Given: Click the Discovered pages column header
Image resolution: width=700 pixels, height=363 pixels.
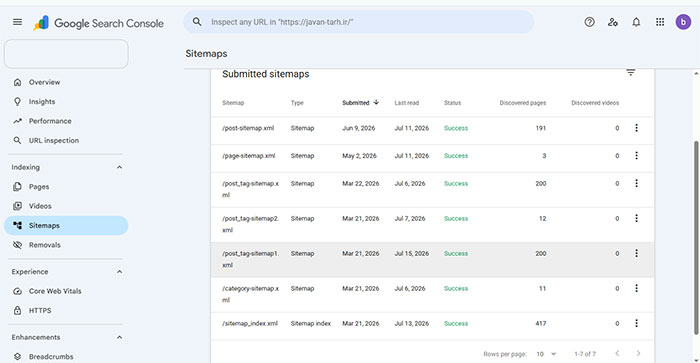Looking at the screenshot, I should pyautogui.click(x=522, y=103).
